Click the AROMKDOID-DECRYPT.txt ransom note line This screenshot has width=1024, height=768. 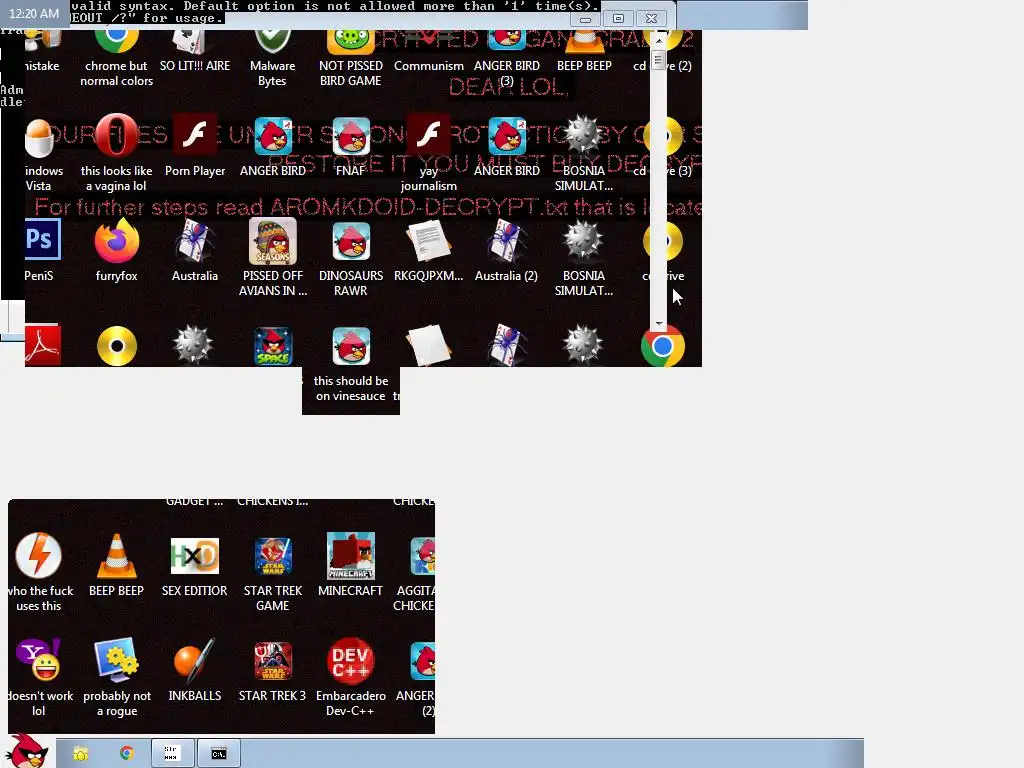pos(368,208)
